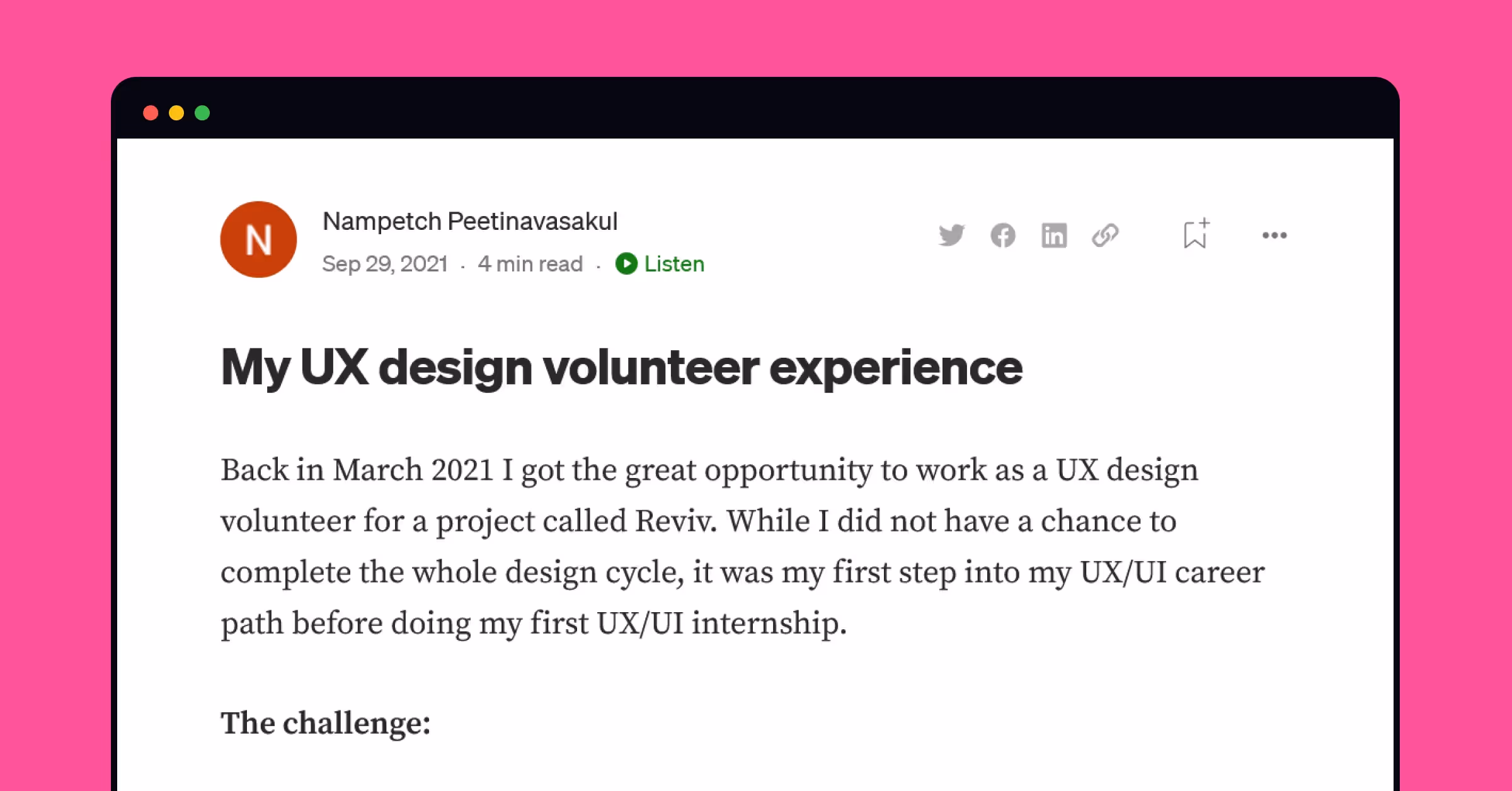Save the article to a reading list
Image resolution: width=1512 pixels, height=791 pixels.
click(1195, 235)
